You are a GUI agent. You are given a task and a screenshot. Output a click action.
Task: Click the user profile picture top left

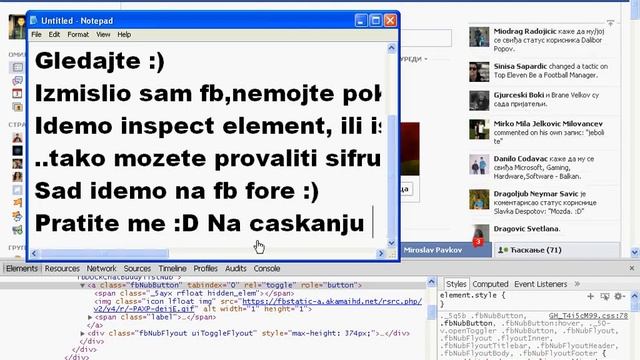click(17, 27)
